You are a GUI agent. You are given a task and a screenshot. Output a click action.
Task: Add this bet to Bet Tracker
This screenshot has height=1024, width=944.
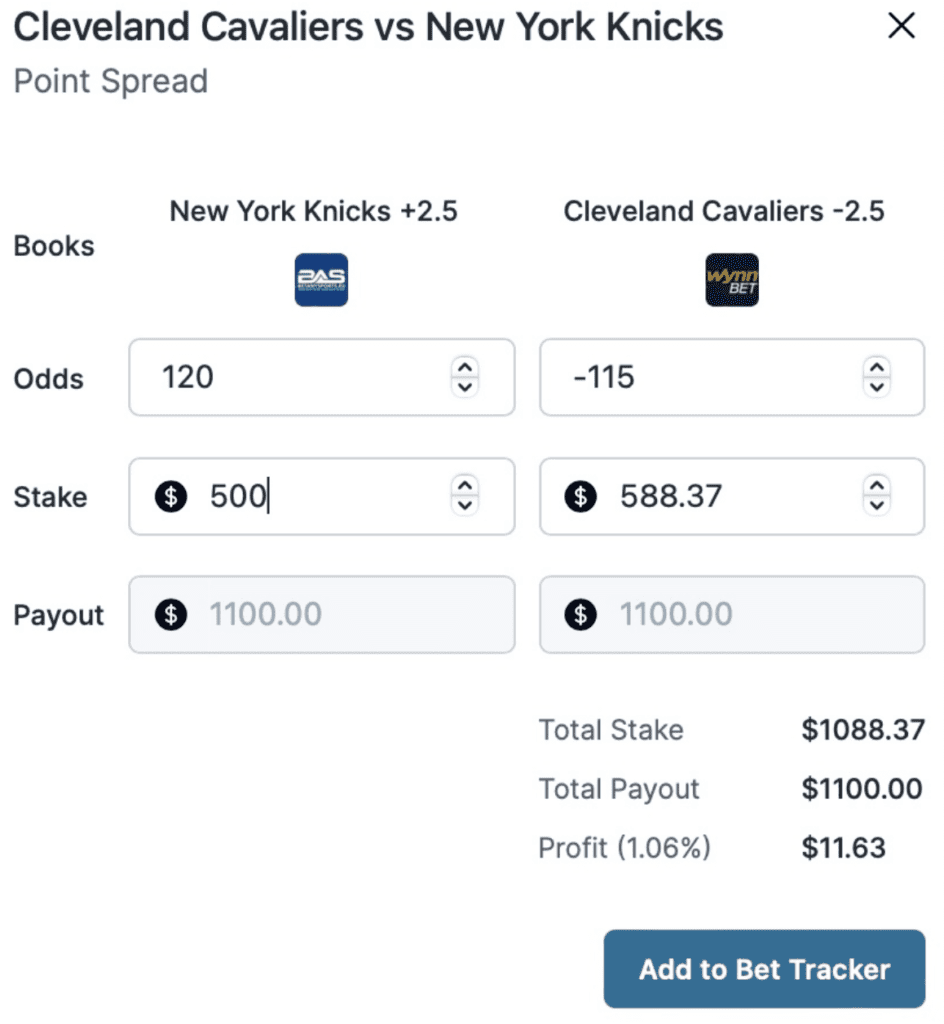[764, 969]
